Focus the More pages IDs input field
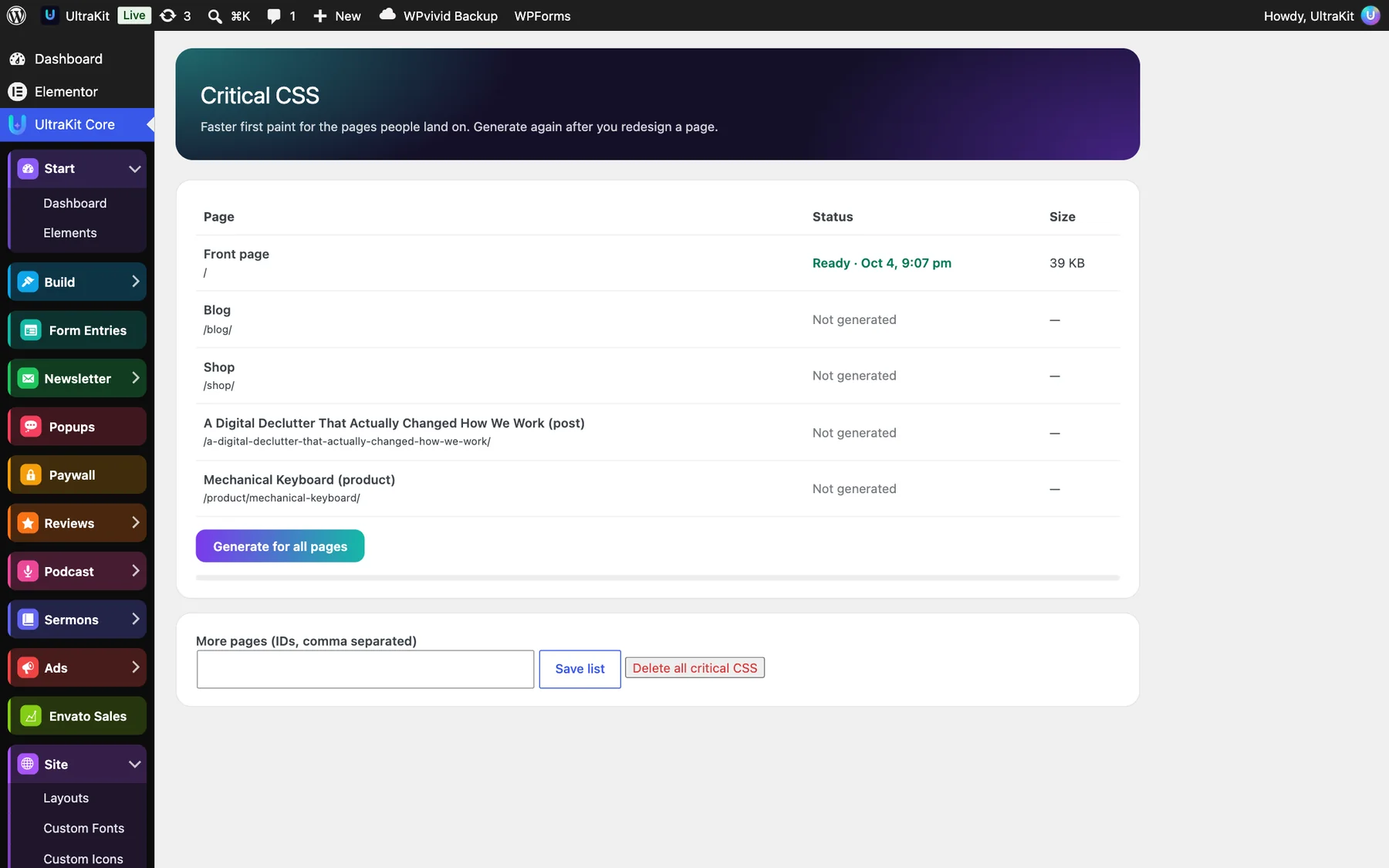The image size is (1389, 868). click(365, 669)
